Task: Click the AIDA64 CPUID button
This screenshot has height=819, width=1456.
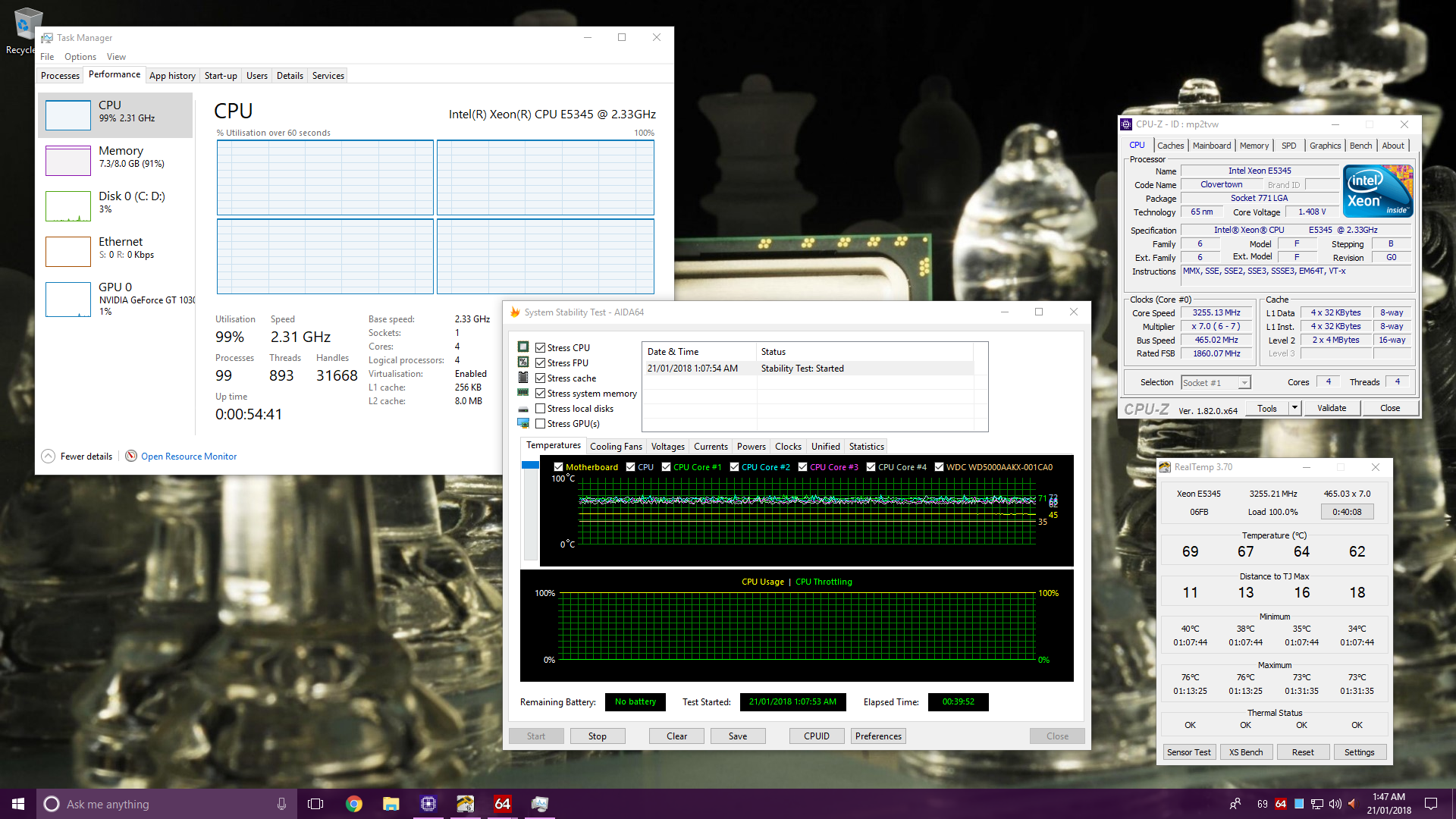Action: click(817, 736)
